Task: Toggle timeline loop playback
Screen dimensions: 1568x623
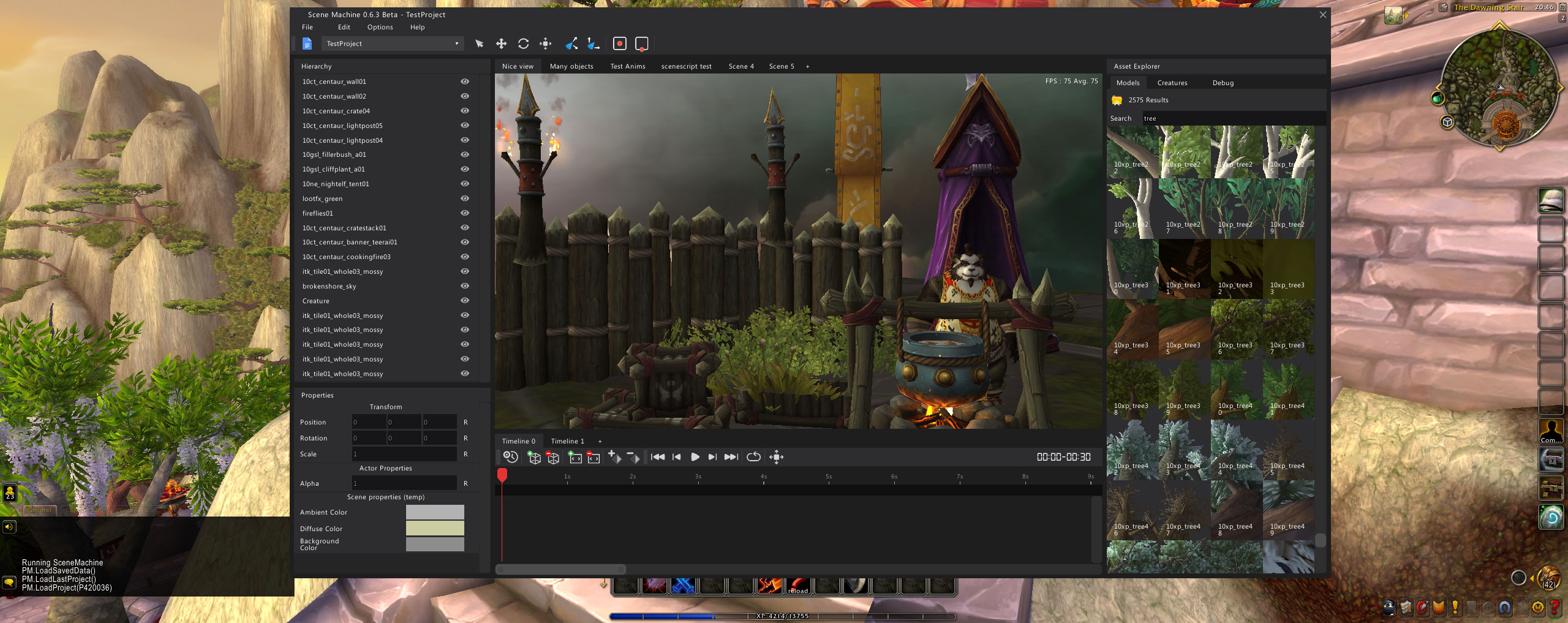Action: 754,457
